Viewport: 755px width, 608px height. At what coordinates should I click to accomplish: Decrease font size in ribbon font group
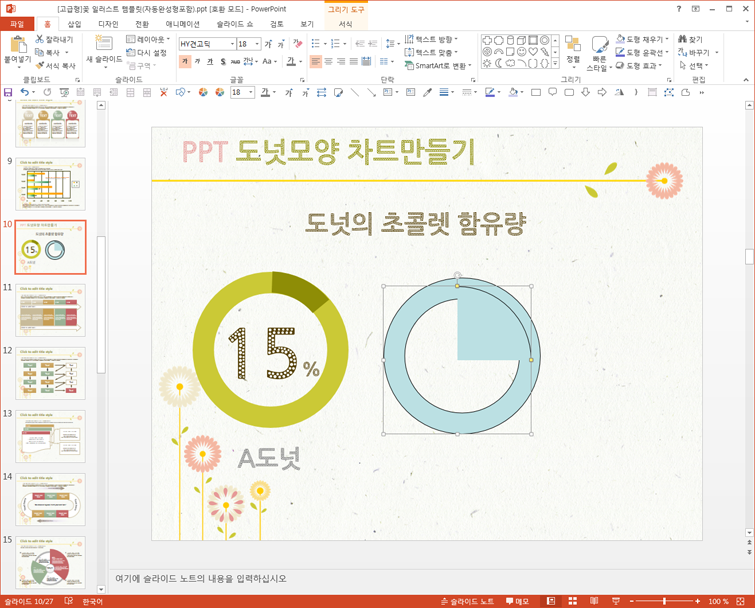tap(281, 44)
